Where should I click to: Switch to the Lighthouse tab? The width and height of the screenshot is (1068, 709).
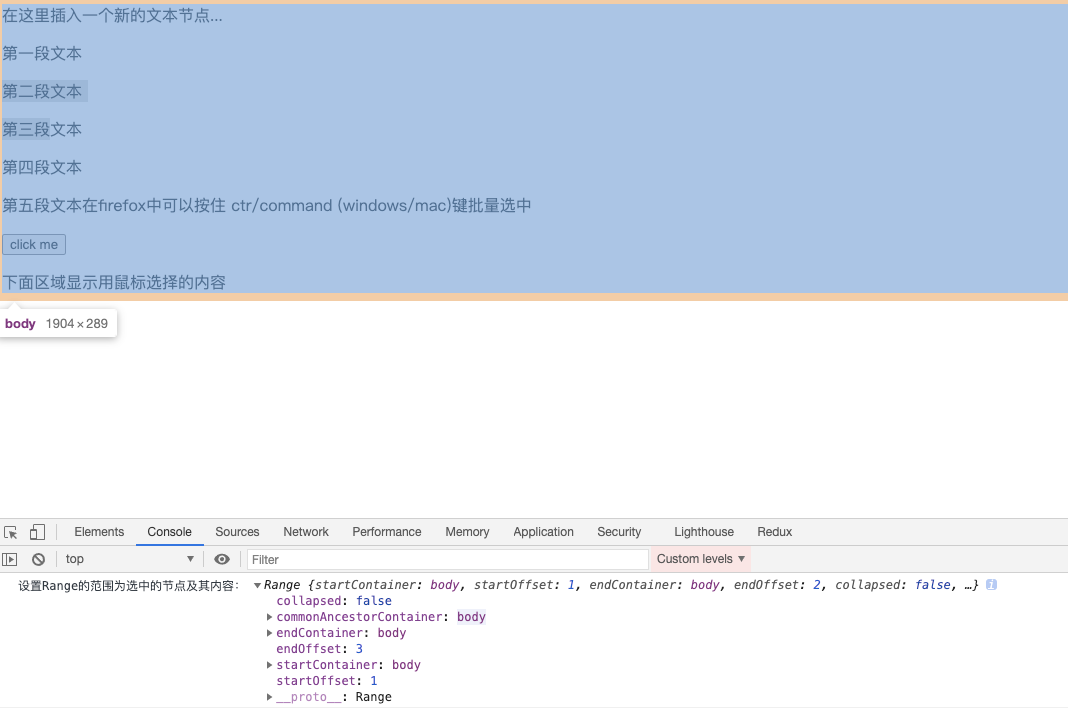coord(703,531)
